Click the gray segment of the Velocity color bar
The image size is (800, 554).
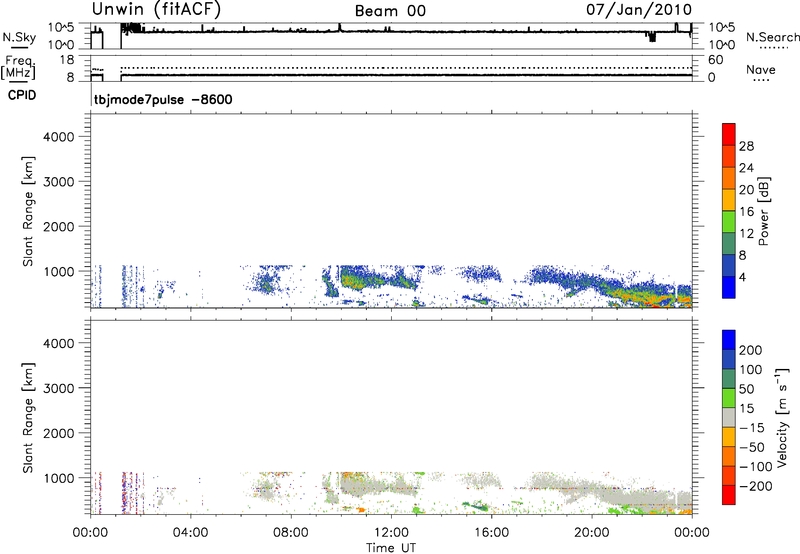tap(729, 418)
